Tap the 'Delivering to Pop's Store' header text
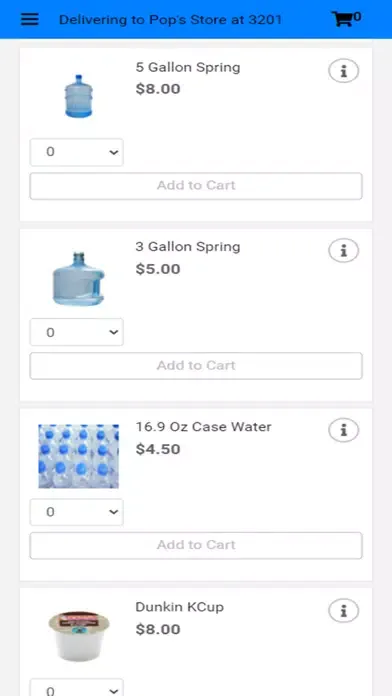 (170, 20)
